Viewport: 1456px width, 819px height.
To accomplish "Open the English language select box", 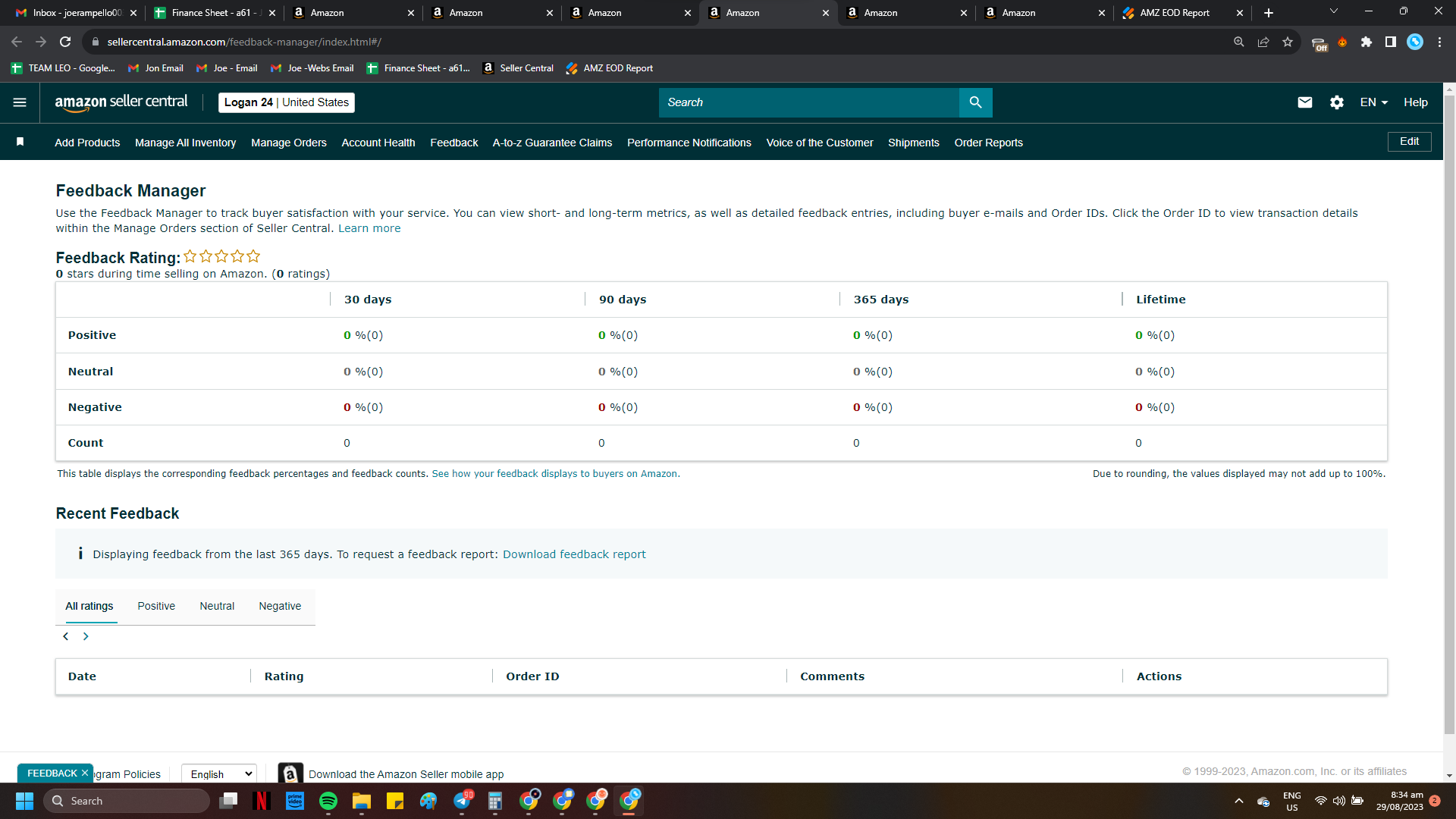I will coord(219,773).
